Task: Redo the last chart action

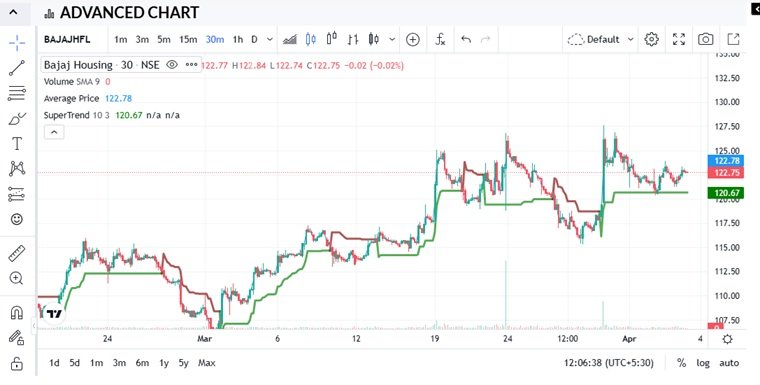Action: tap(485, 39)
